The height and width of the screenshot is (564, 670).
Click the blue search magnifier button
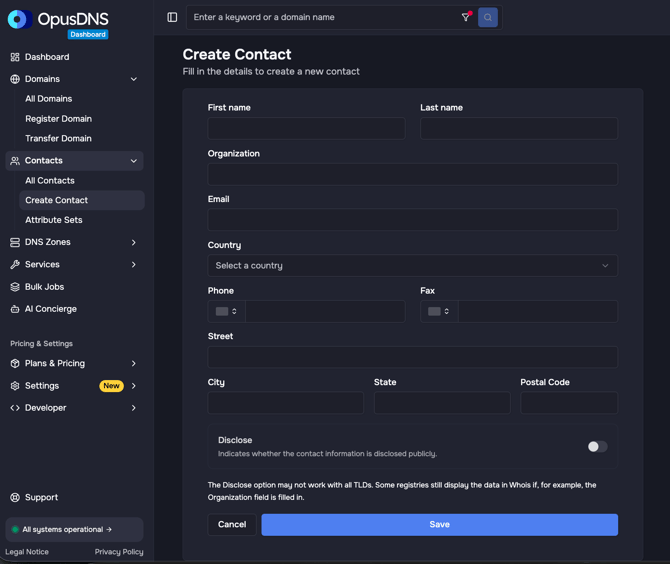(x=488, y=17)
